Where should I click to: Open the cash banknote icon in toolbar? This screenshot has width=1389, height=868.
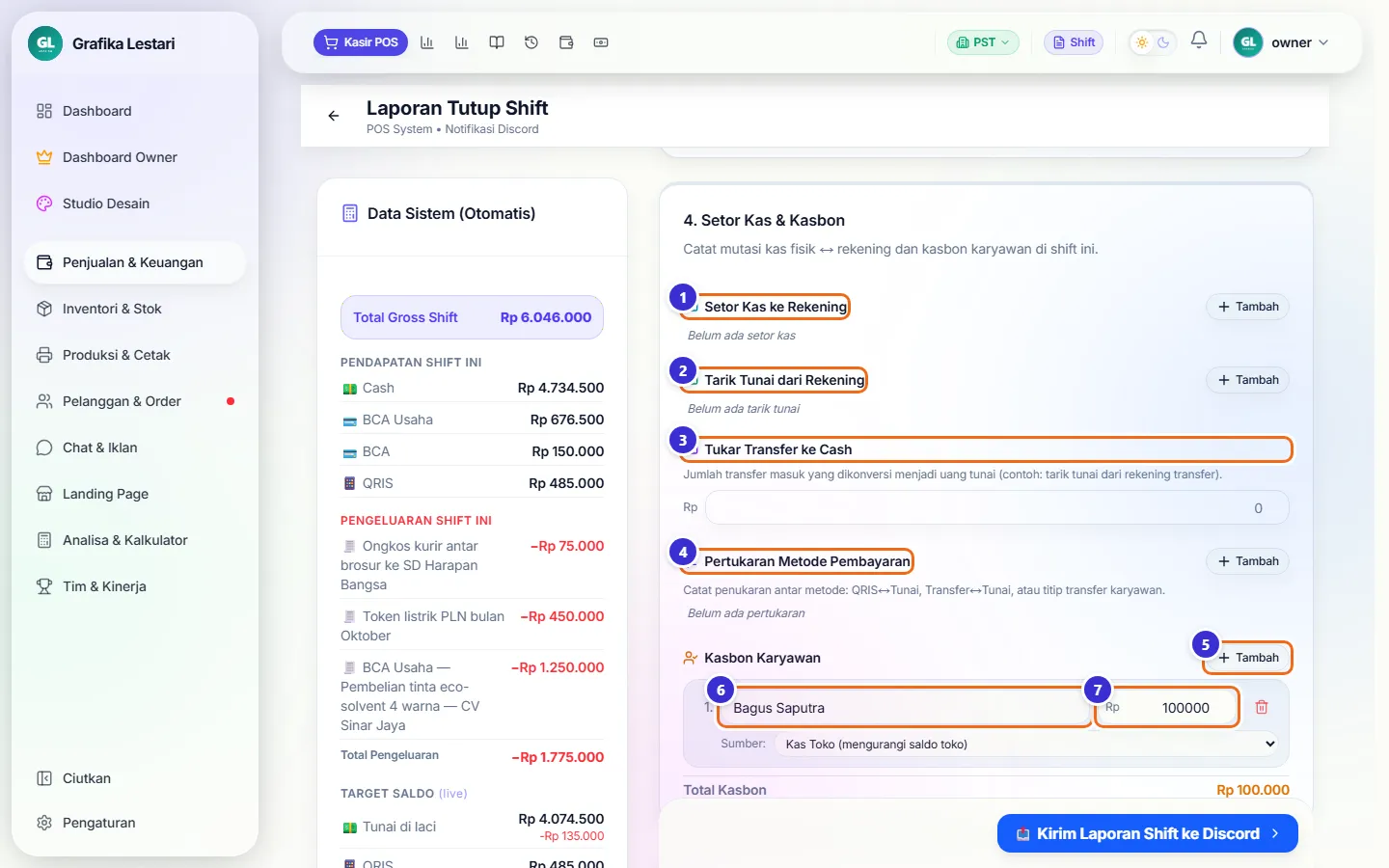pos(601,42)
